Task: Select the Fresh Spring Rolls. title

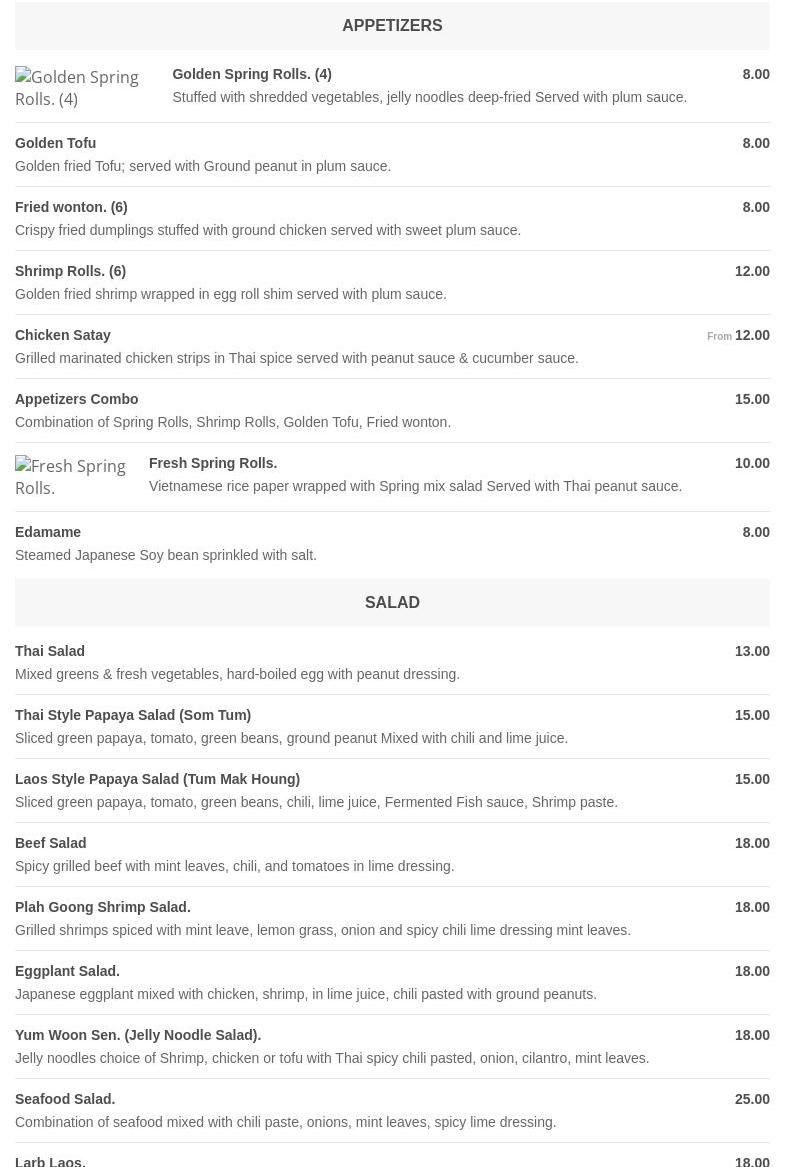Action: [x=212, y=463]
